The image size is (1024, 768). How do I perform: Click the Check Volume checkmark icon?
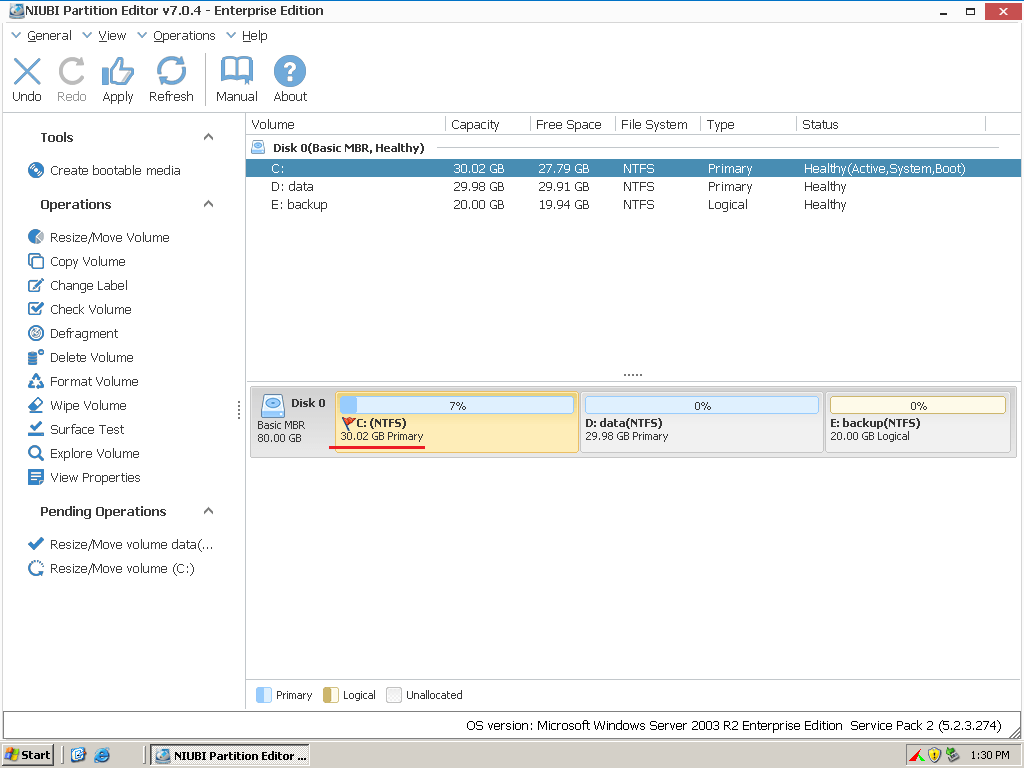pyautogui.click(x=36, y=309)
